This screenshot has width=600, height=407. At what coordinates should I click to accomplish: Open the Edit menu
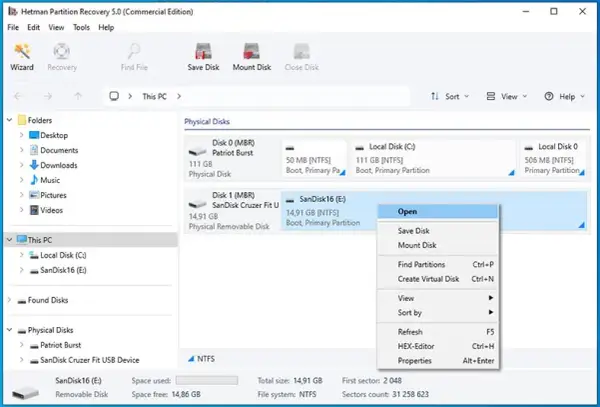tap(33, 28)
